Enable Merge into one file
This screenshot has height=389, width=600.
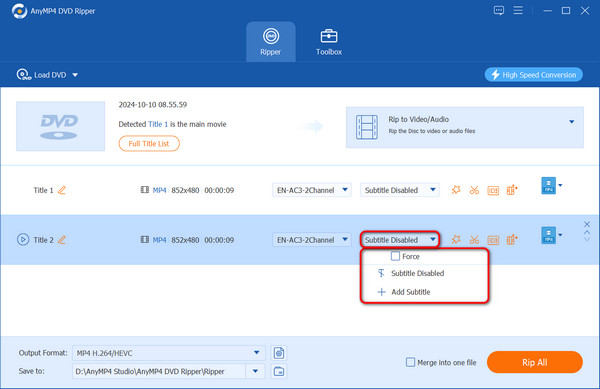410,362
